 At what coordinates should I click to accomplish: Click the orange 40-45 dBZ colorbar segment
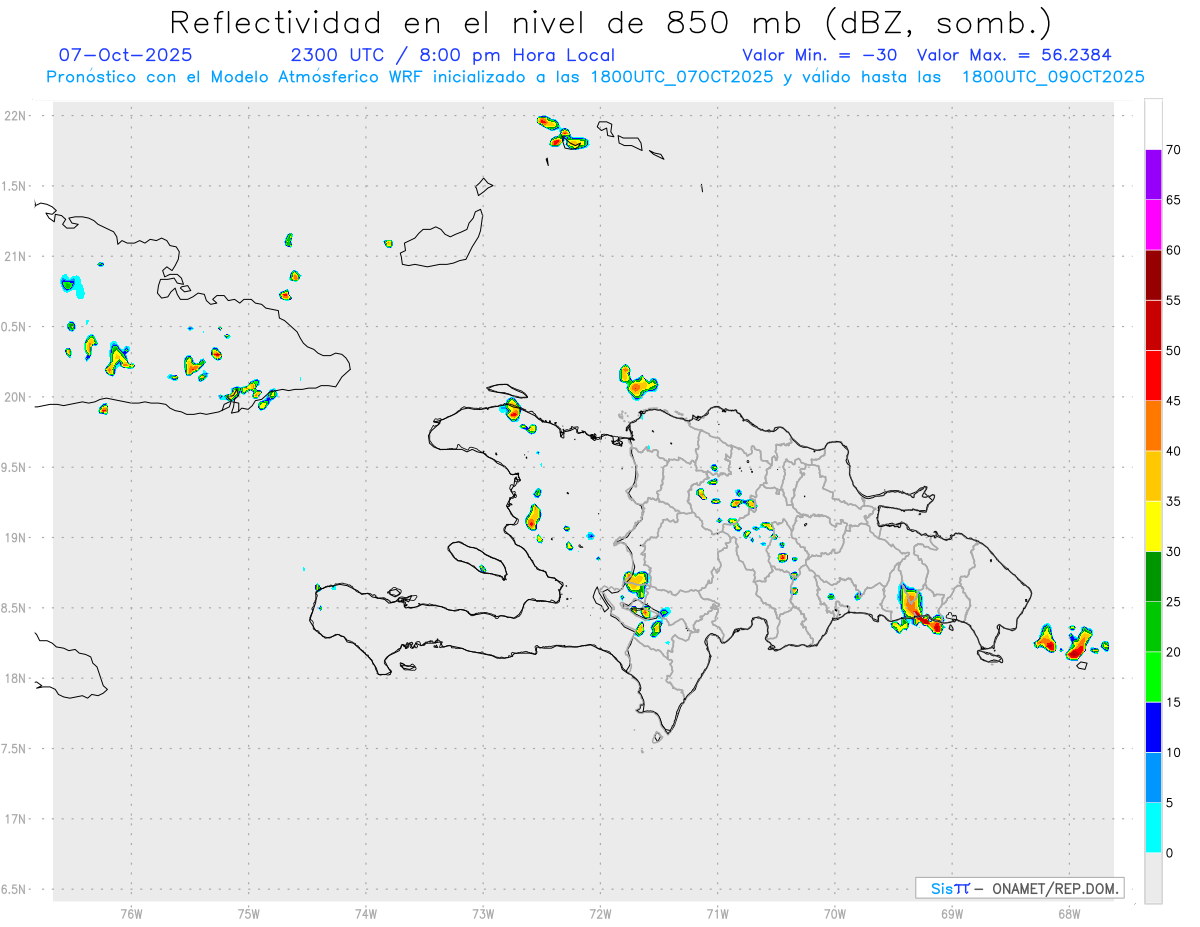1153,426
